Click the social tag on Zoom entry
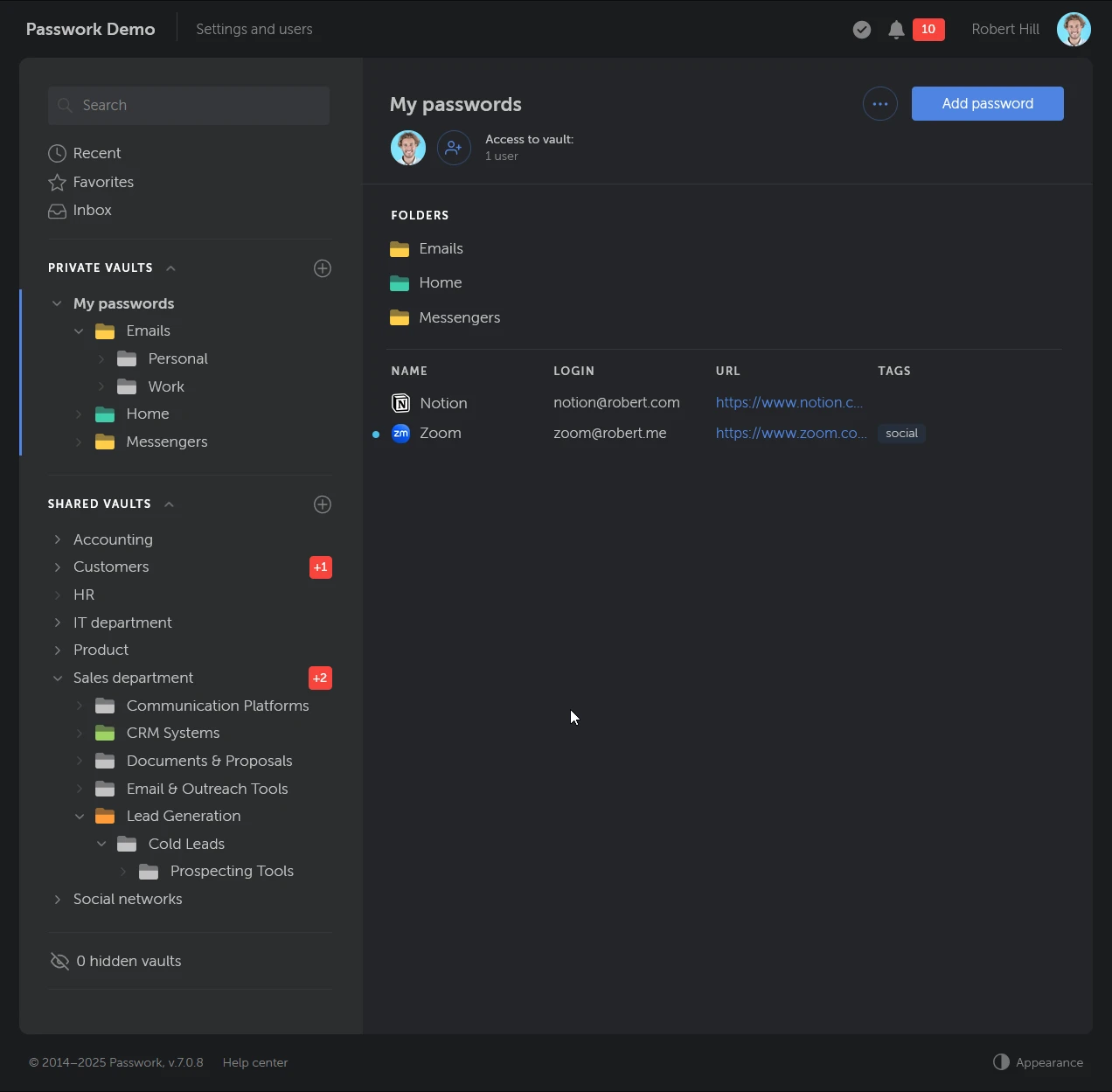 pyautogui.click(x=900, y=433)
